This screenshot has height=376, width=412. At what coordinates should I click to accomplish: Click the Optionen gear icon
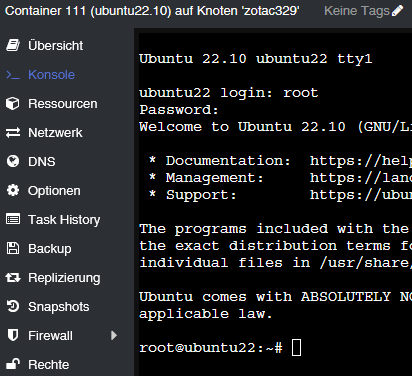[13, 191]
